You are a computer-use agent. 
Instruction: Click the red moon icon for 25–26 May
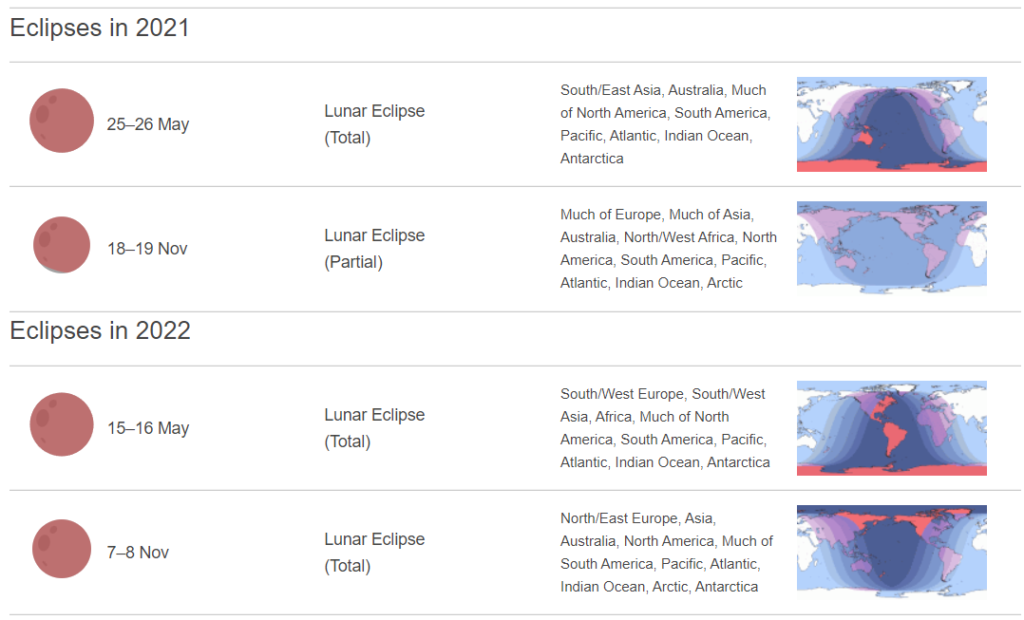(x=61, y=121)
